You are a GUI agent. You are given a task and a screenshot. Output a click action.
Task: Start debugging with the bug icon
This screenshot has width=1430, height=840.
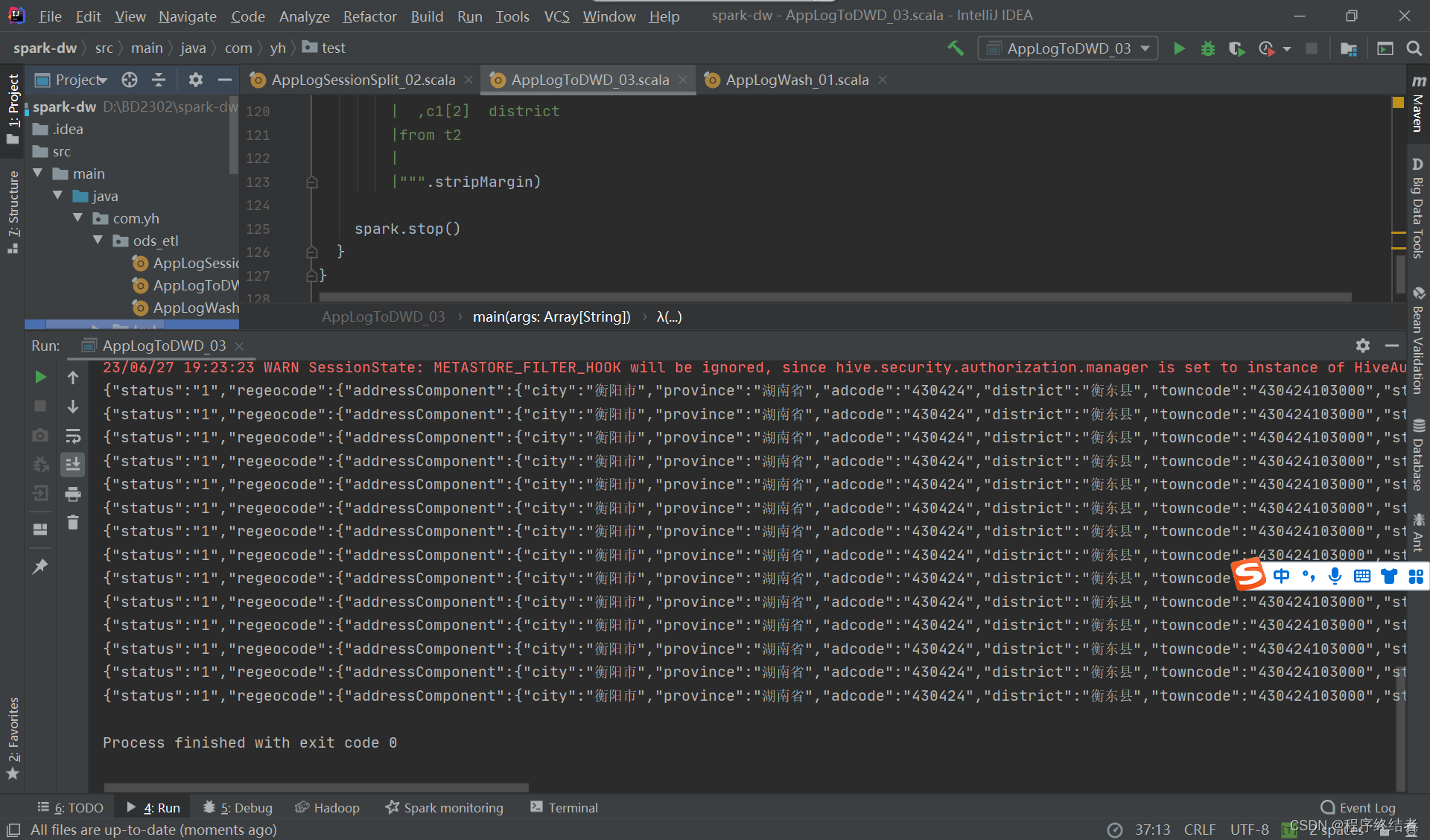[x=1208, y=48]
